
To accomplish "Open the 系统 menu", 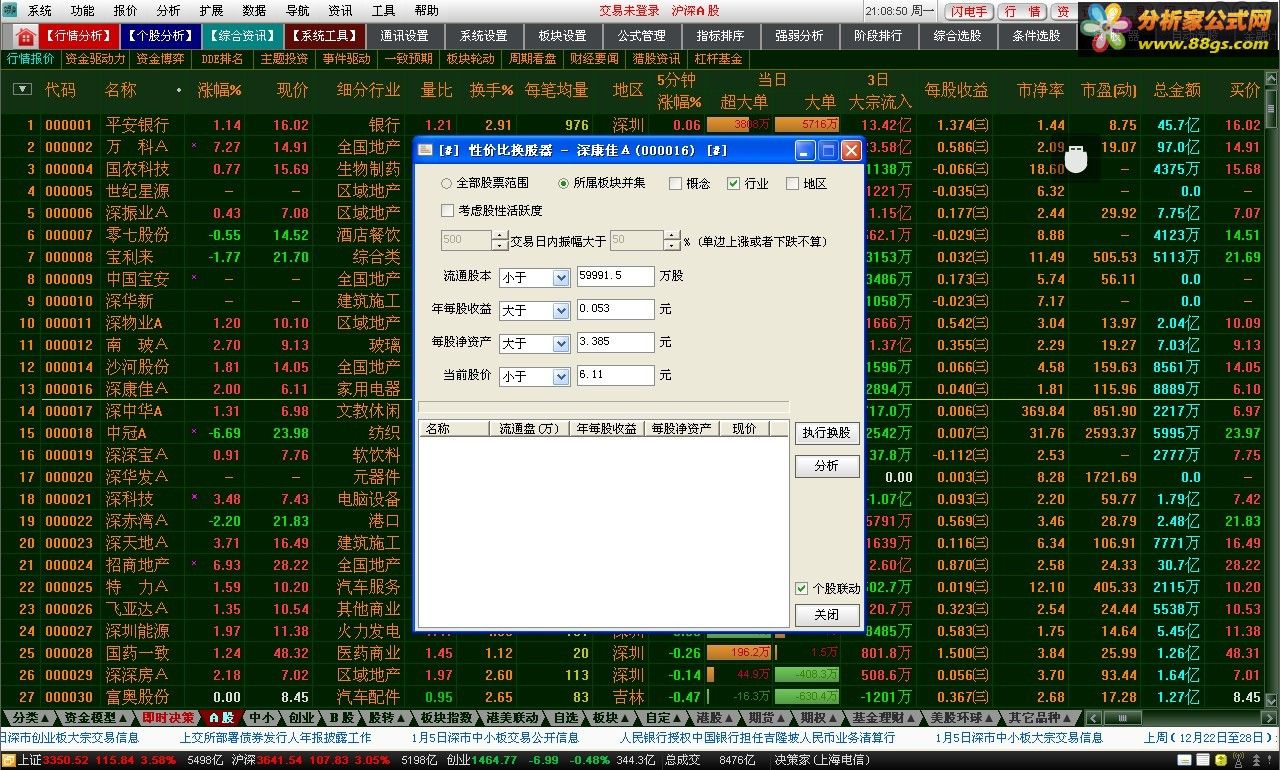I will (40, 11).
